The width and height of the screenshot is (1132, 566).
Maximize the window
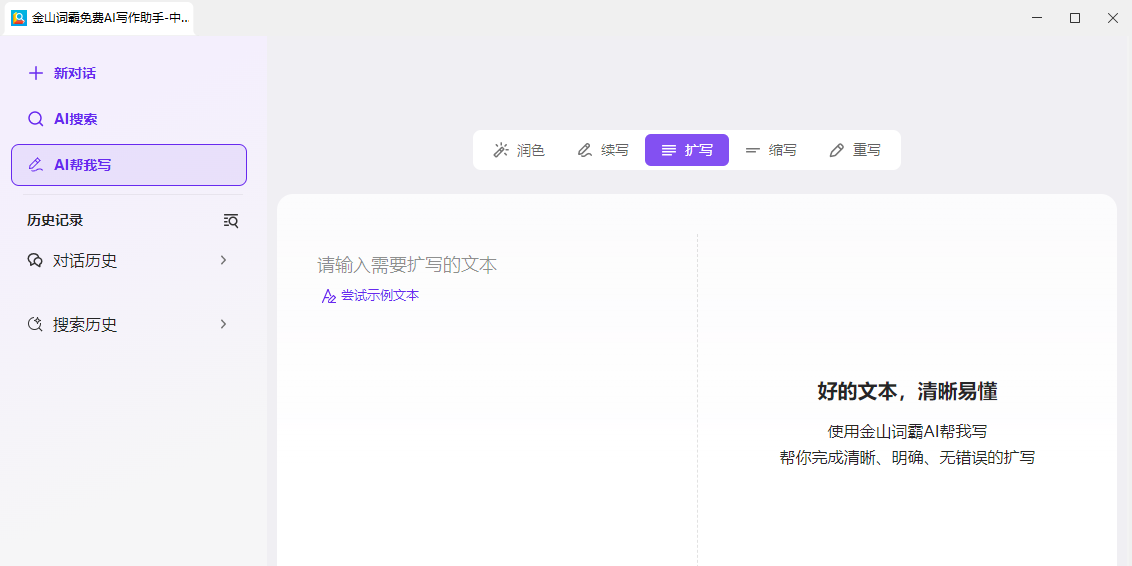[1075, 18]
